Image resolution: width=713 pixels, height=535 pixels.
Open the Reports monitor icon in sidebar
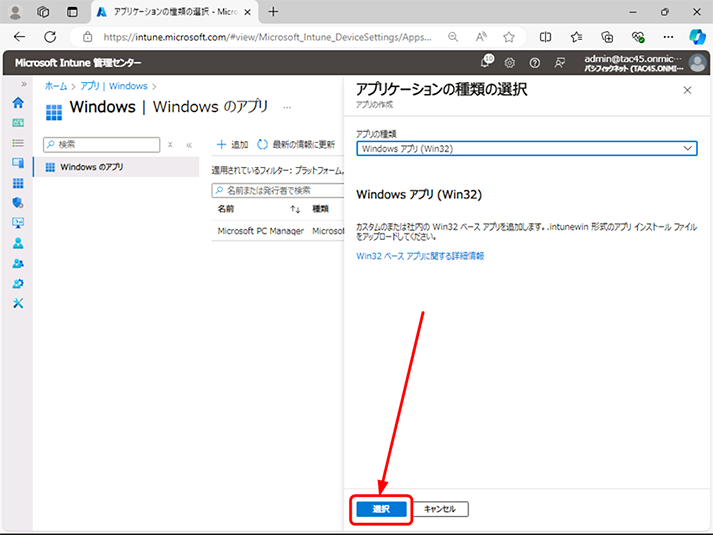(18, 223)
